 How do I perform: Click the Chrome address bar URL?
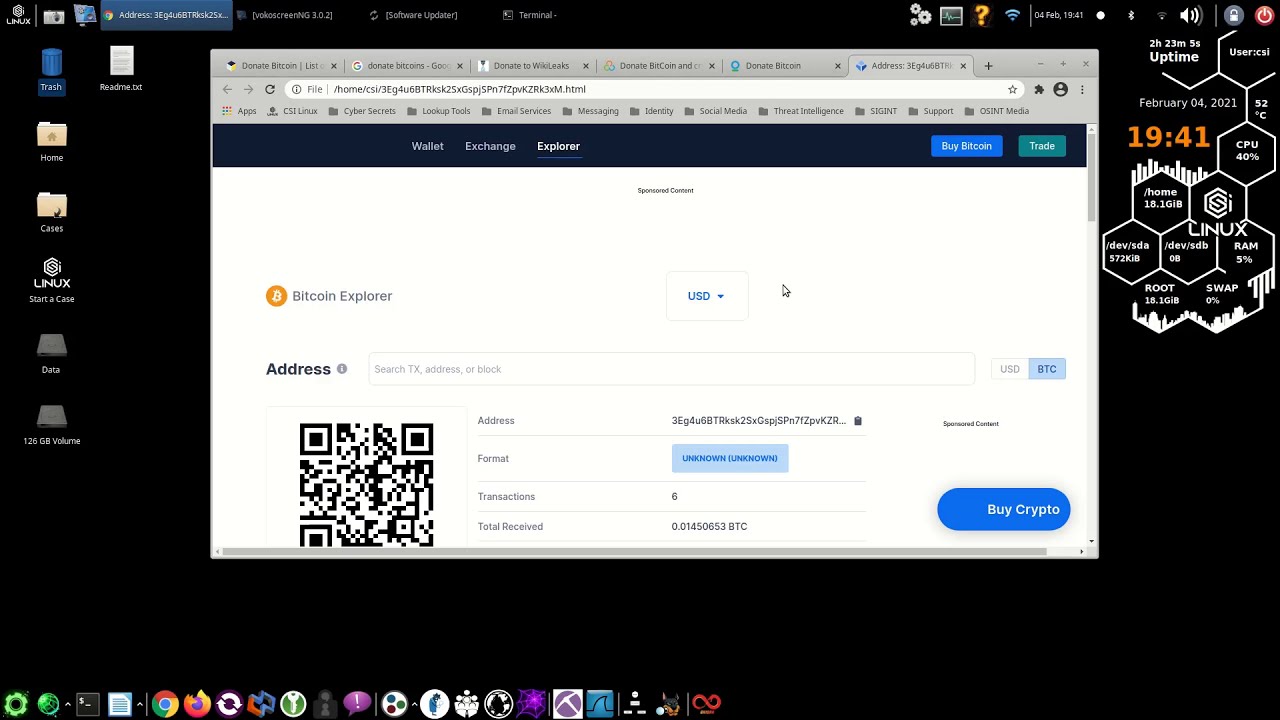tap(460, 89)
